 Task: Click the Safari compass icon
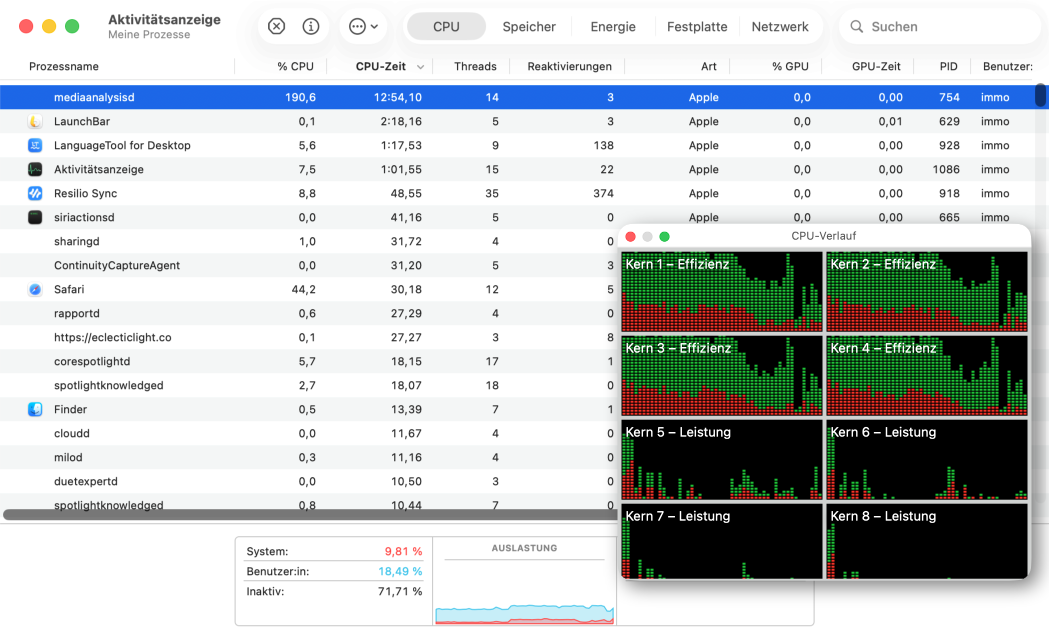pos(35,290)
